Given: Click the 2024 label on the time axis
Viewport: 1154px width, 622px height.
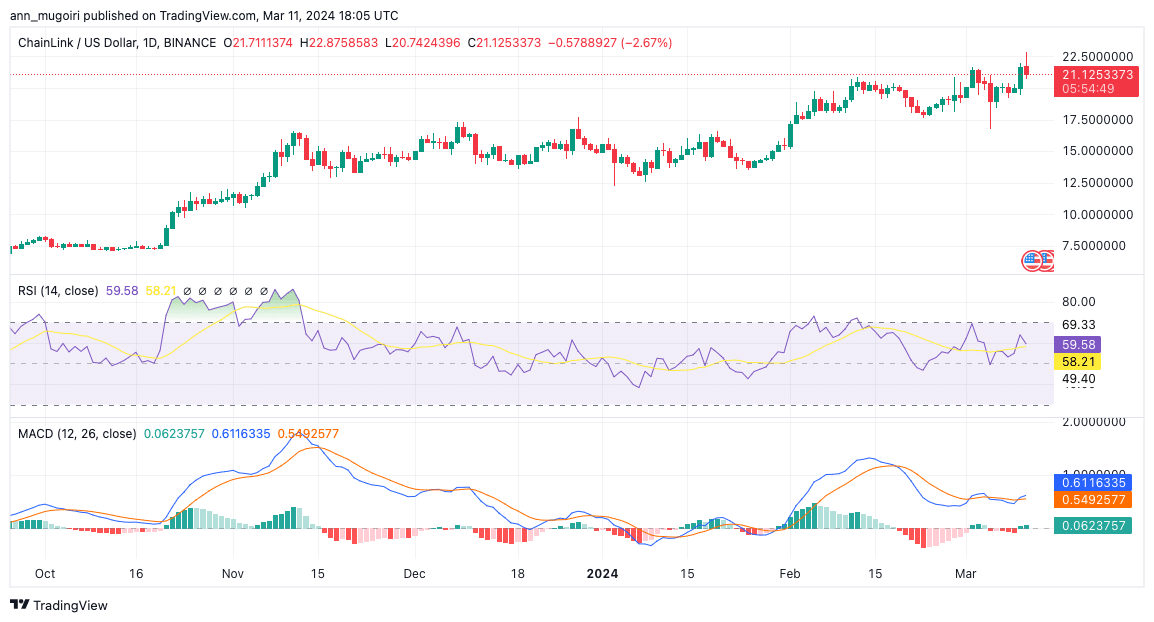Looking at the screenshot, I should click(604, 574).
